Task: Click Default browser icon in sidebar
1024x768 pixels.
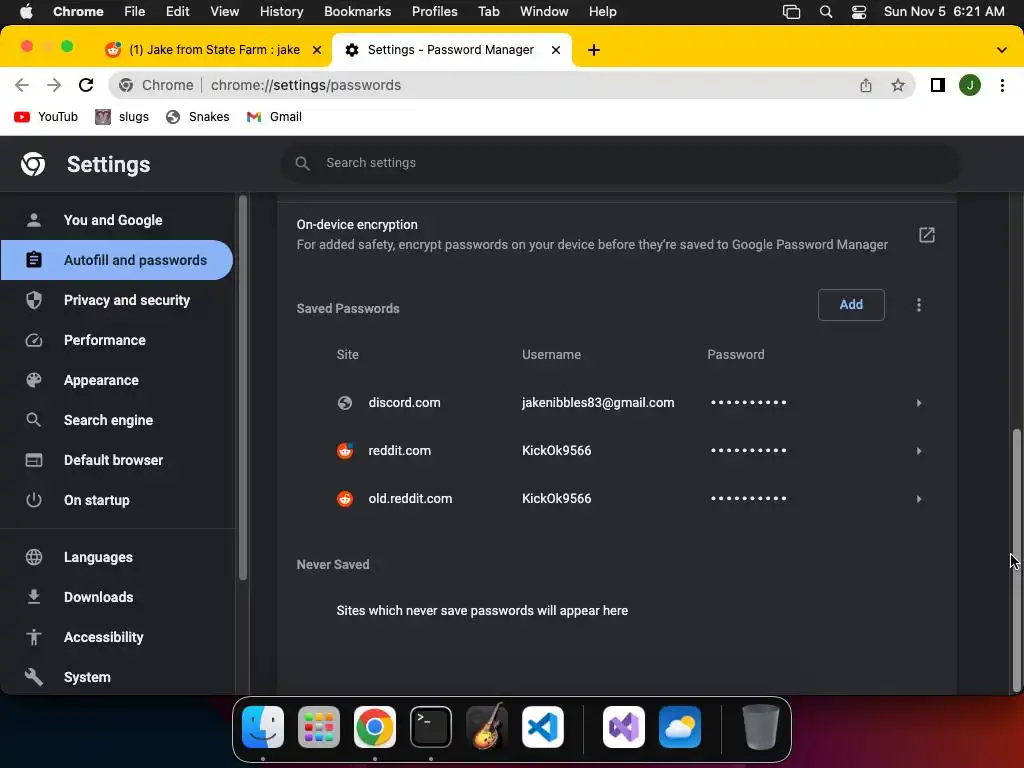Action: [34, 460]
